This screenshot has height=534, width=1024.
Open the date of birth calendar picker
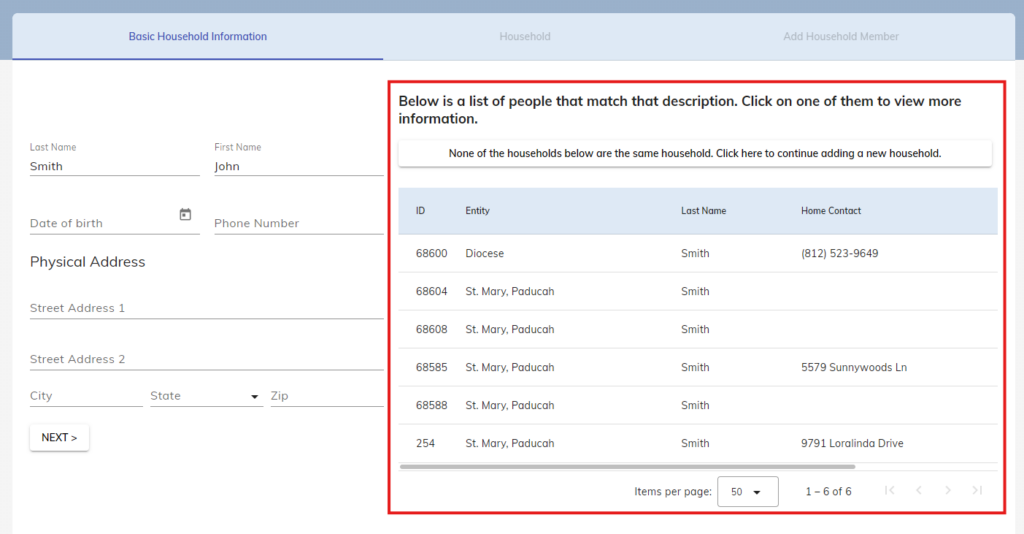coord(185,214)
